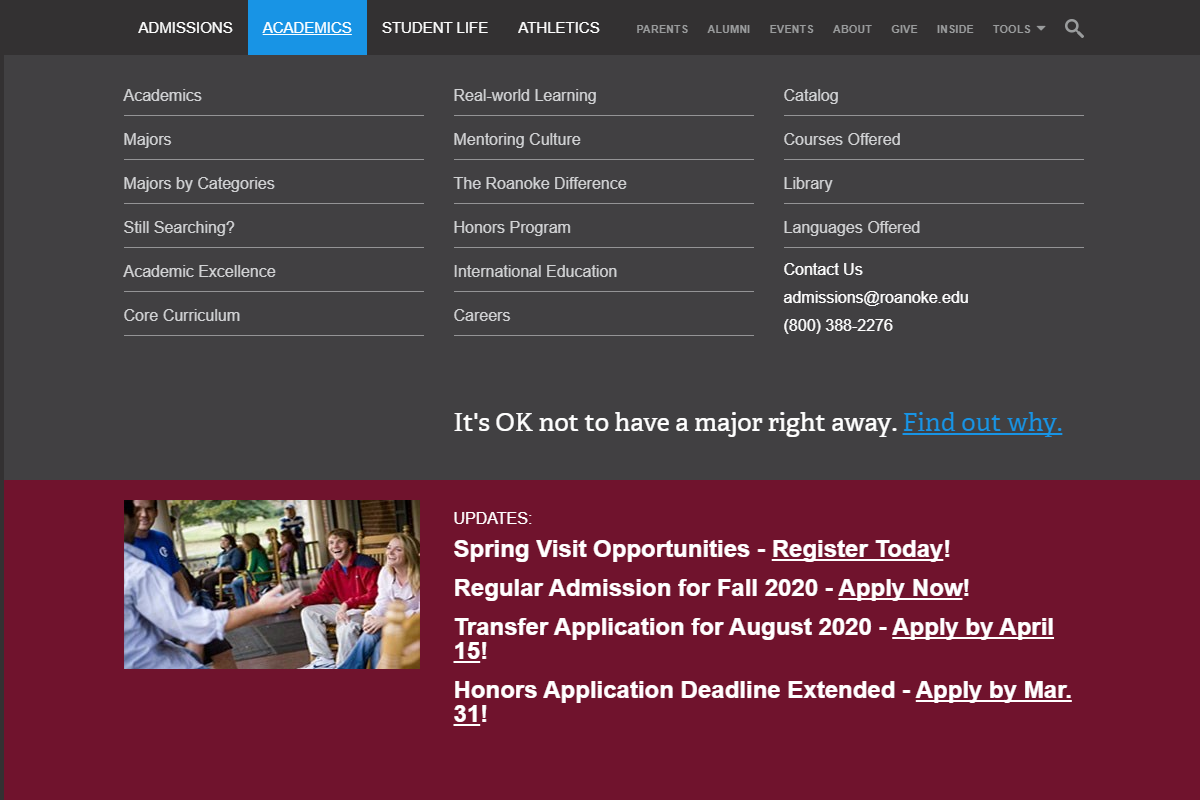Open the ALUMNI page

(729, 29)
